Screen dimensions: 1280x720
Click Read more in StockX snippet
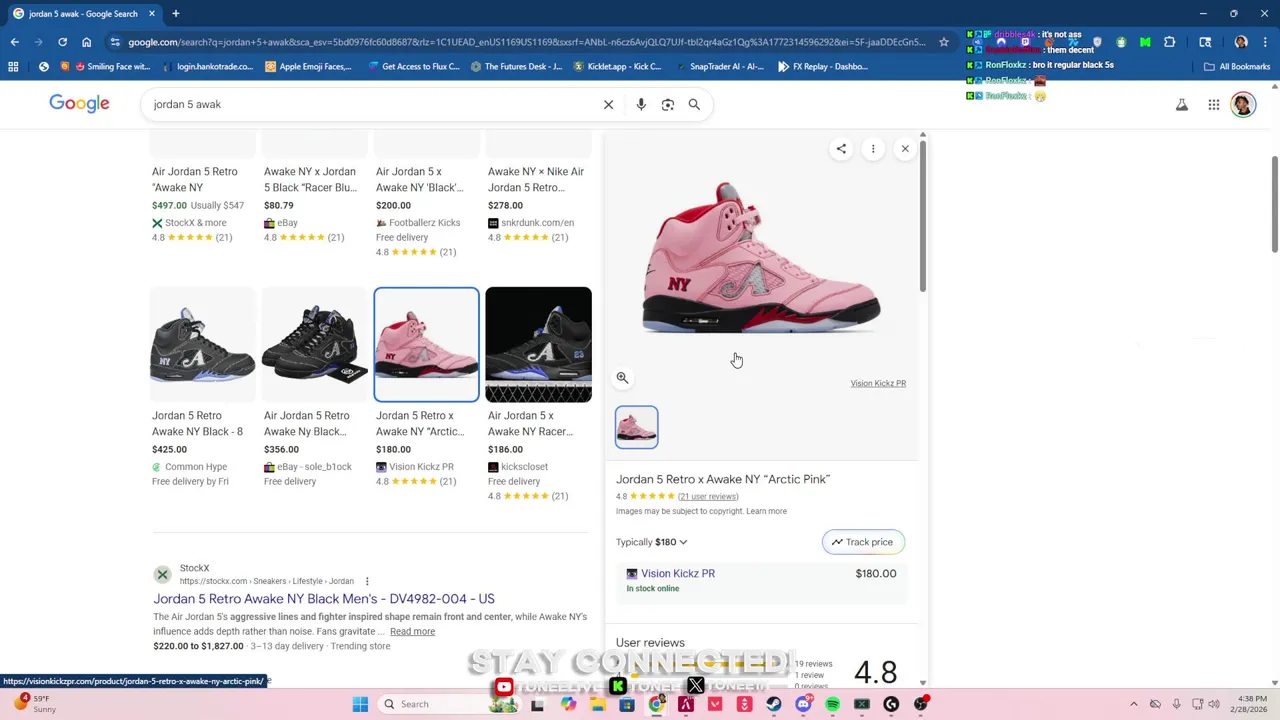point(412,632)
